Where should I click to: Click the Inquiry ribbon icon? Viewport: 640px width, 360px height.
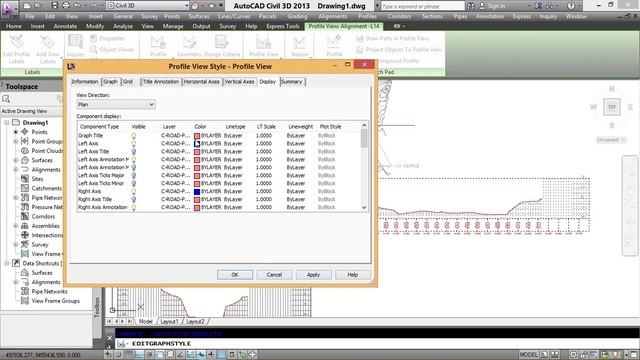[x=76, y=42]
